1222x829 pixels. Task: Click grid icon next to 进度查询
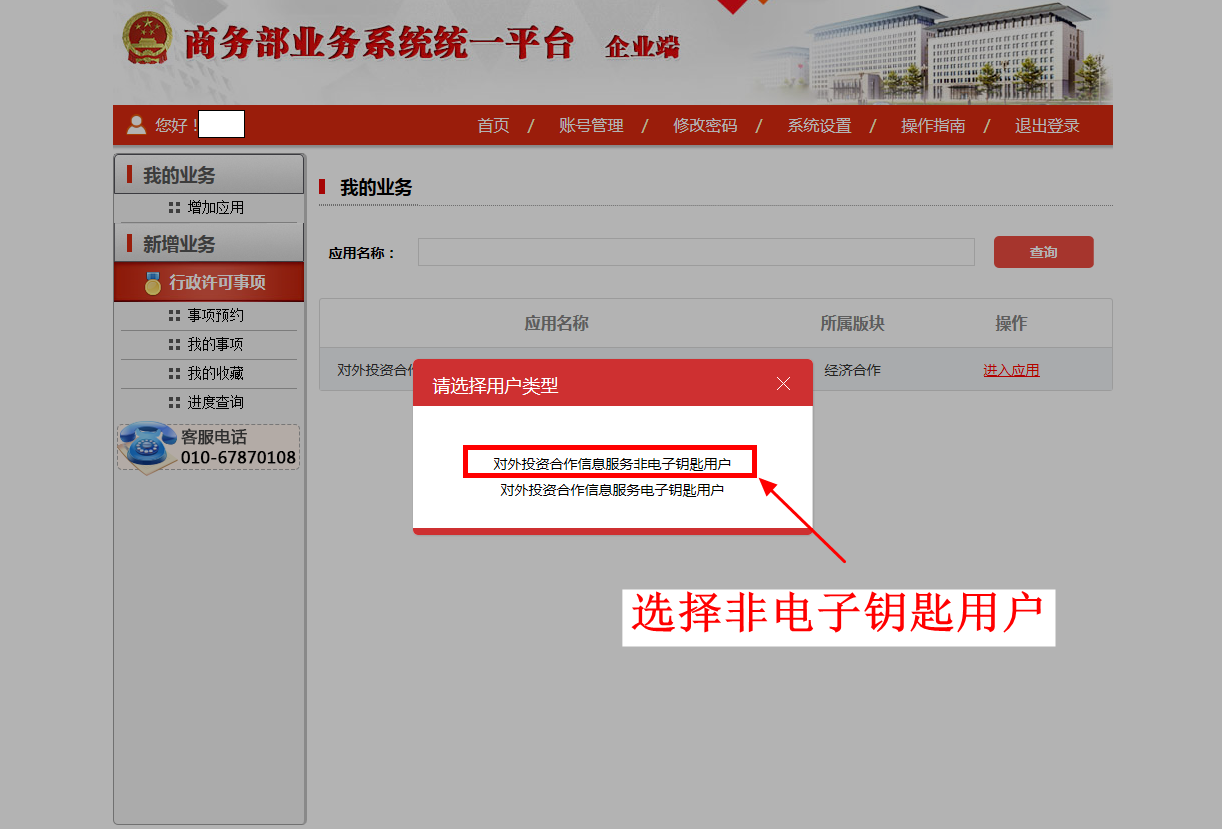point(174,403)
